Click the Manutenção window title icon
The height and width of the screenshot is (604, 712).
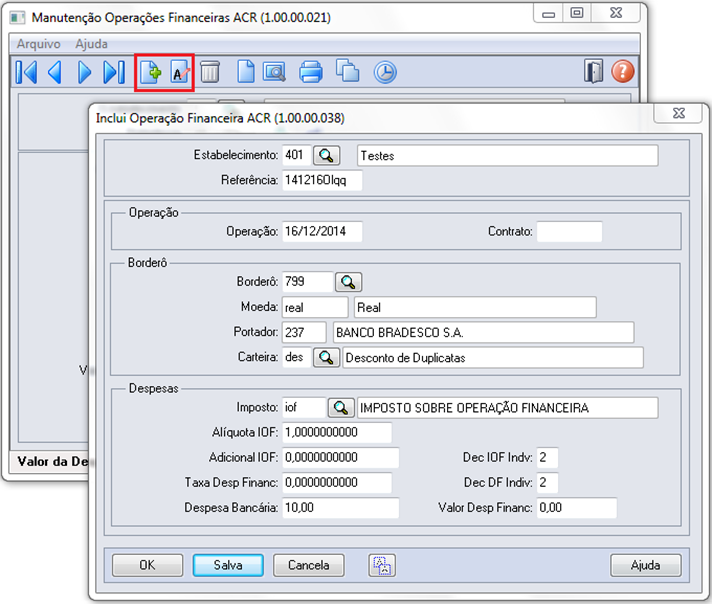click(x=17, y=18)
